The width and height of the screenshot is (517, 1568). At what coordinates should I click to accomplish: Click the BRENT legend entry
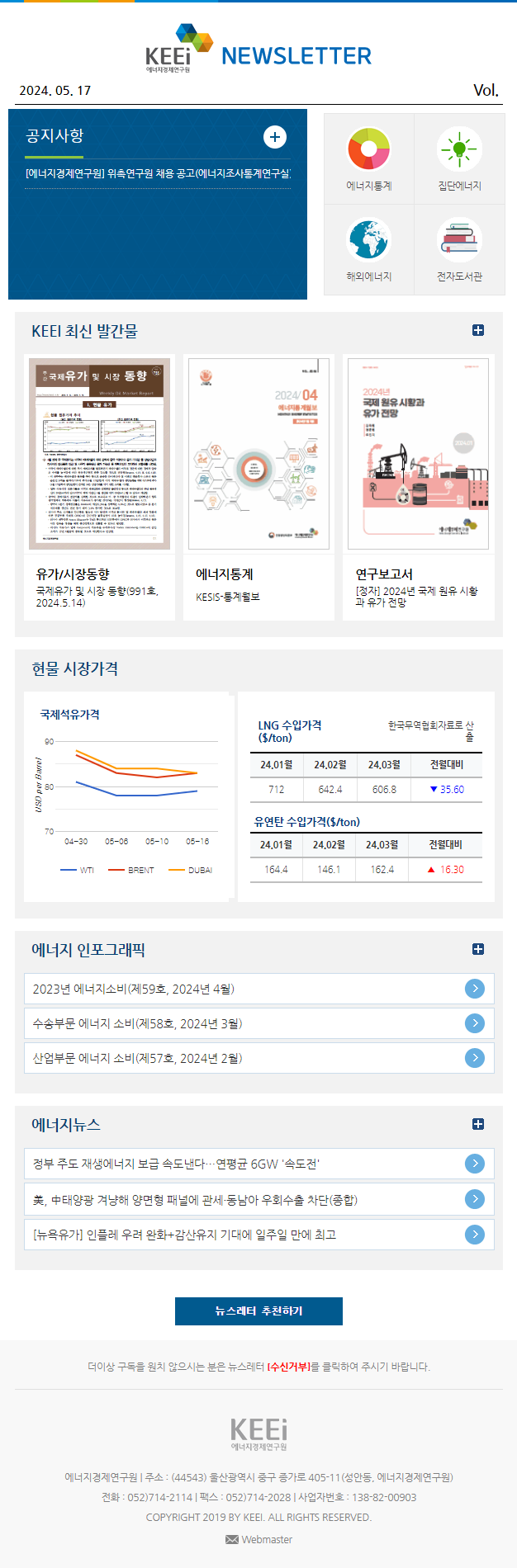click(x=130, y=870)
